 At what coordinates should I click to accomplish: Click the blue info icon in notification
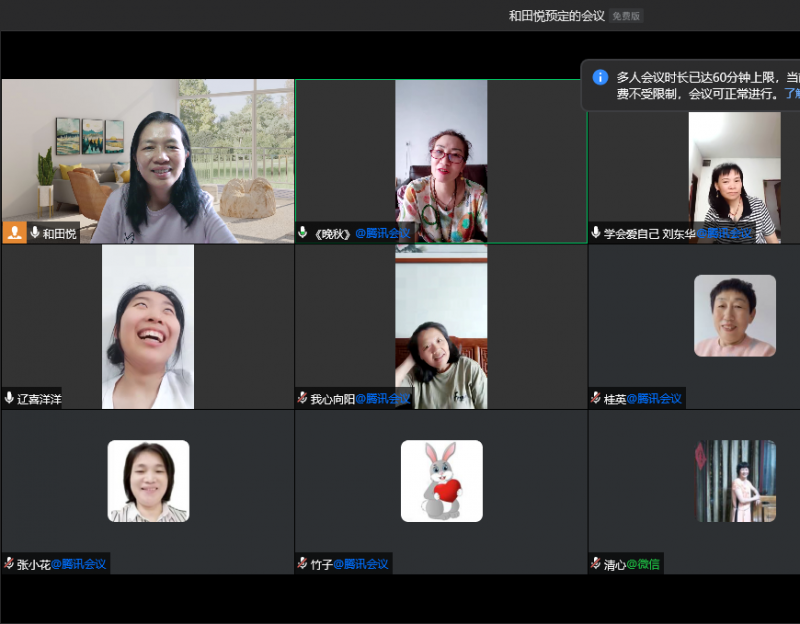pos(600,77)
